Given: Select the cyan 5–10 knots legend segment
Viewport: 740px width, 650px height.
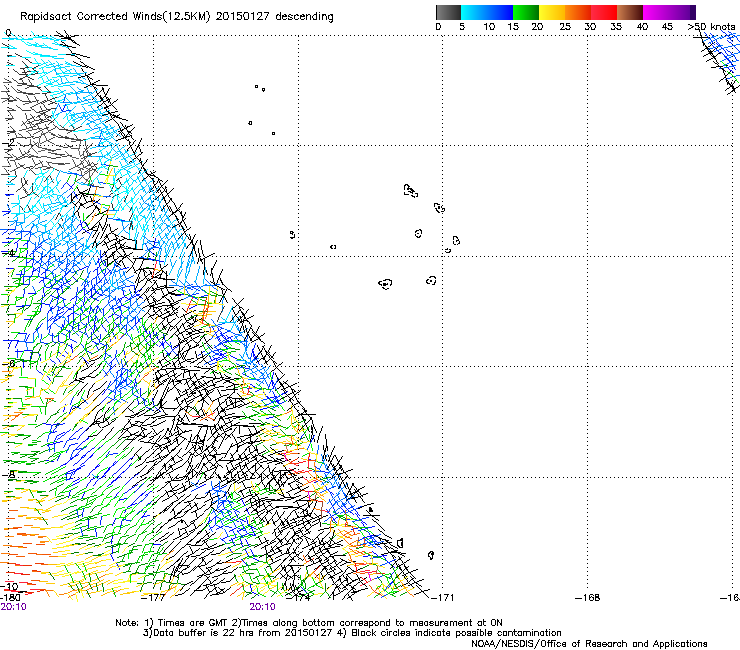Looking at the screenshot, I should point(474,12).
